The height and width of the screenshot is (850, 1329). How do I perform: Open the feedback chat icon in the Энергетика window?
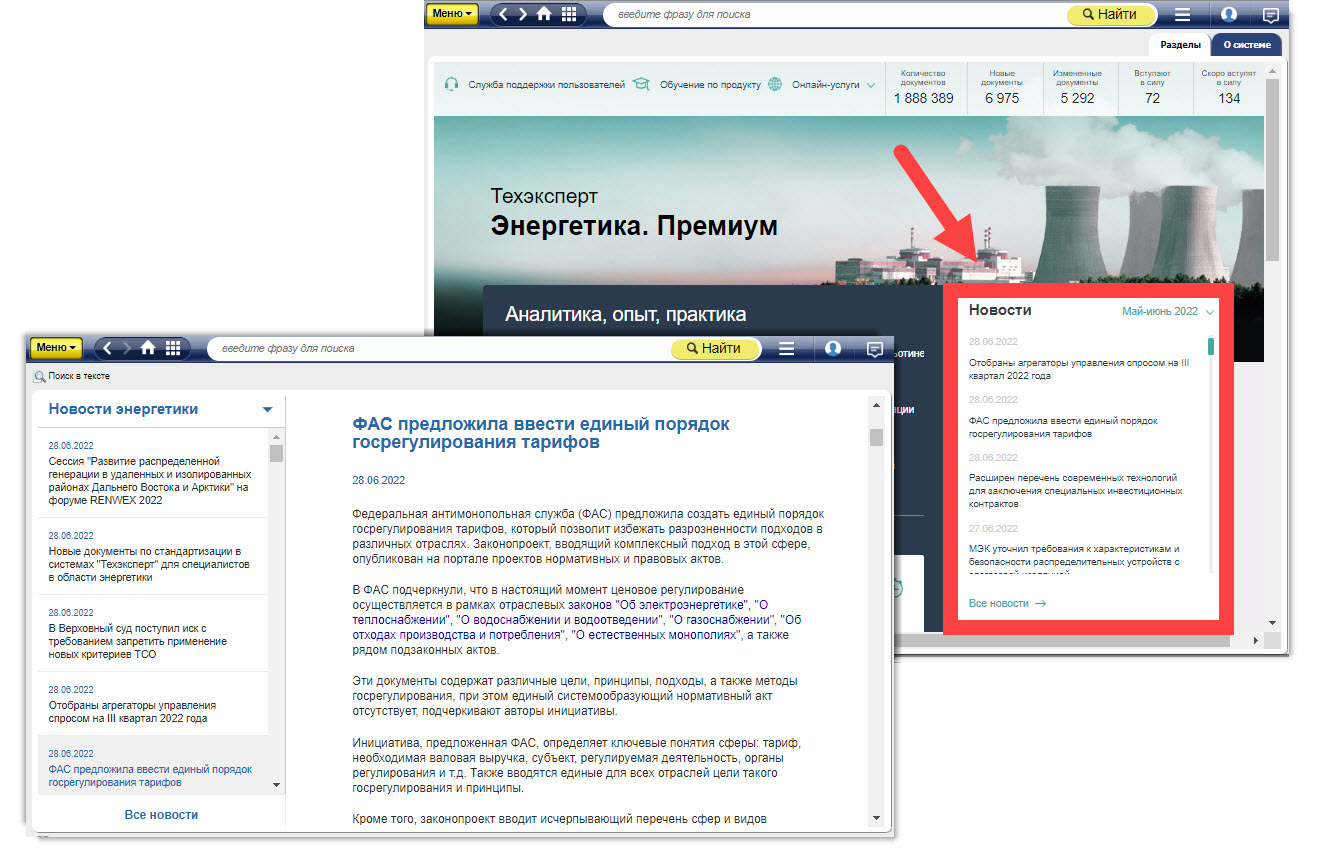click(x=1271, y=15)
